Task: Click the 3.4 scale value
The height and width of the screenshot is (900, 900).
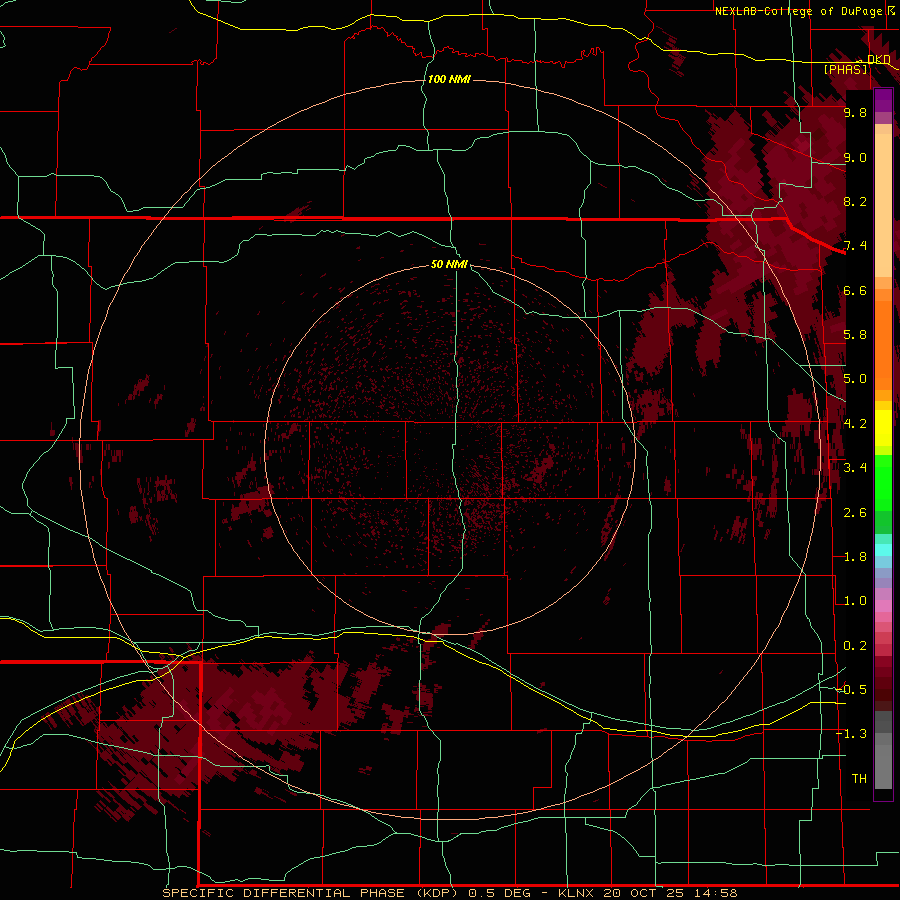Action: tap(855, 468)
